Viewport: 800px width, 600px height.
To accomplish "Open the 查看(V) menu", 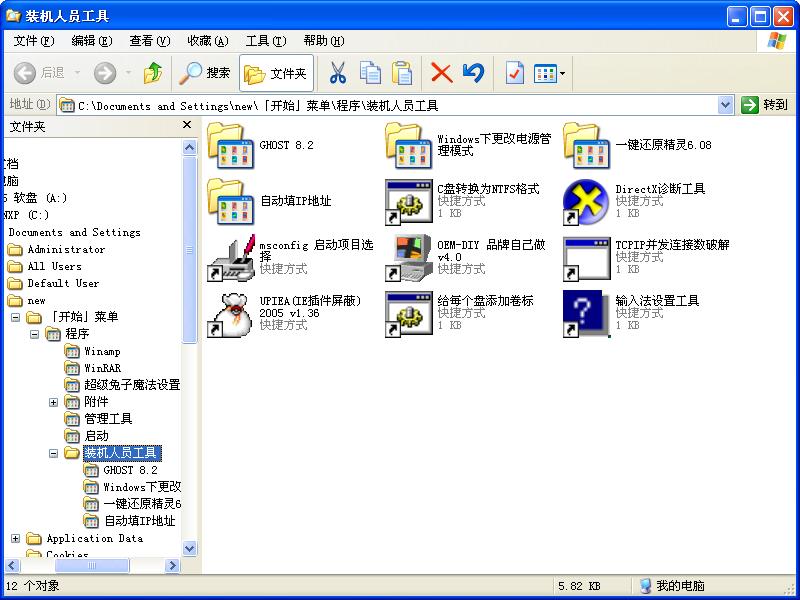I will coord(149,41).
